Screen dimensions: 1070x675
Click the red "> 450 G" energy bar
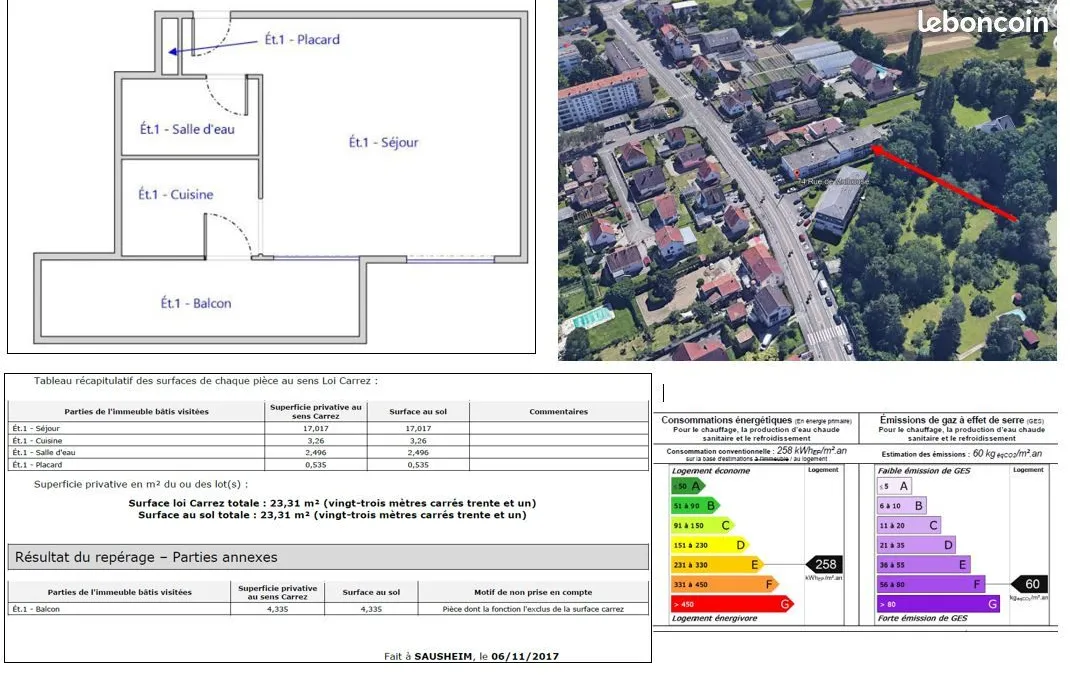pos(733,604)
